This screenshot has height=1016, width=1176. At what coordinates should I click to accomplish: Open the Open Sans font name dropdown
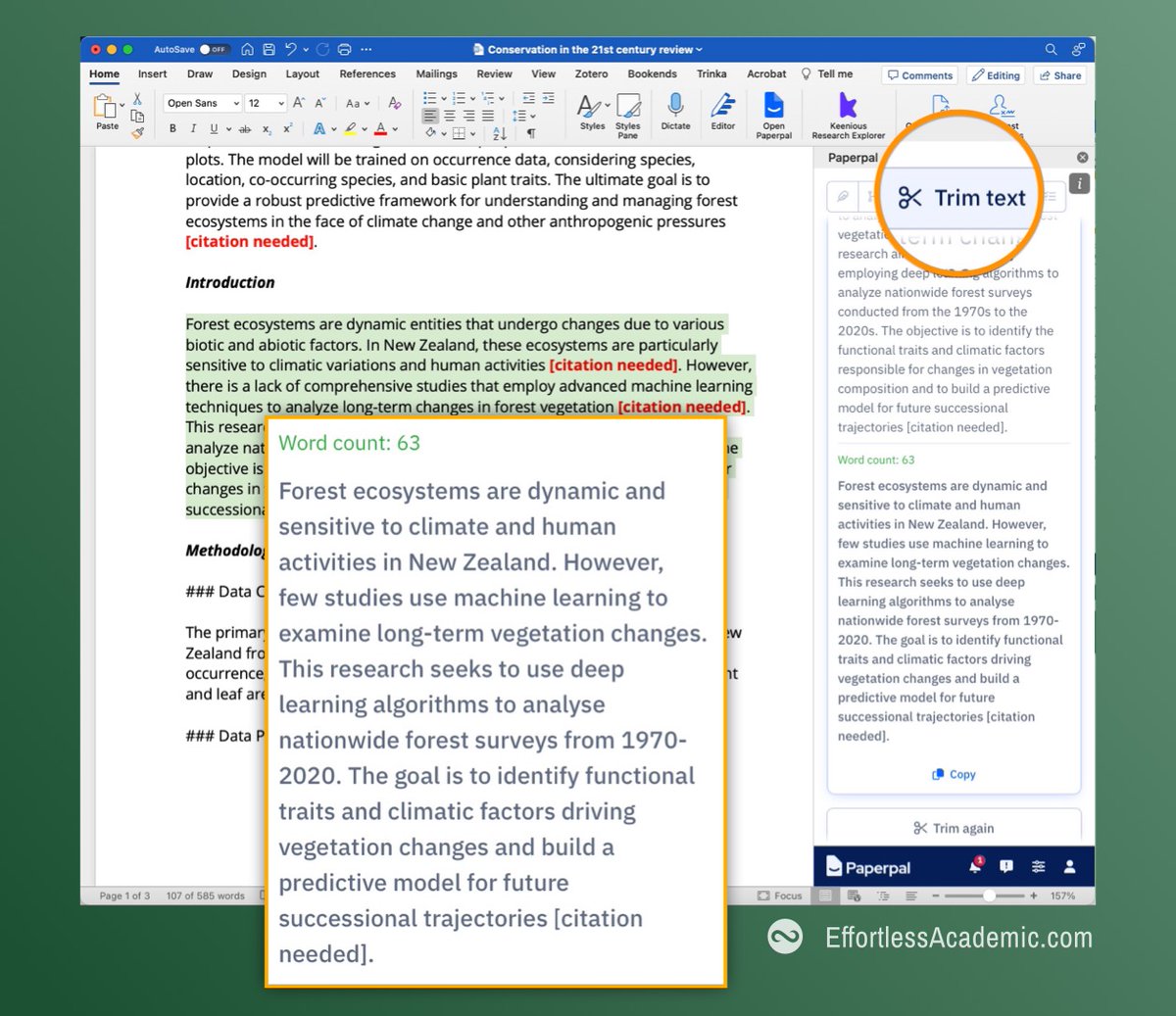coord(203,103)
